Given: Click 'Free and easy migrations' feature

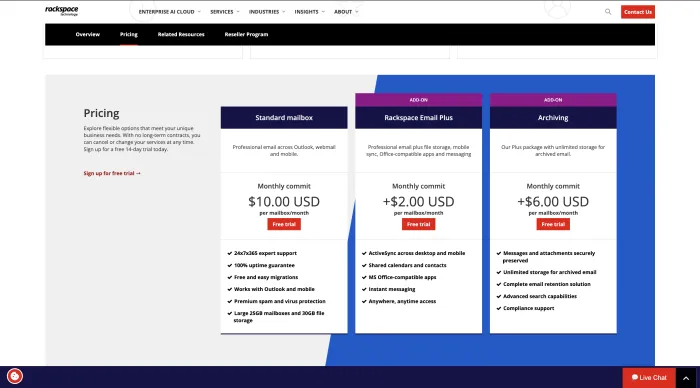Looking at the screenshot, I should tap(266, 277).
